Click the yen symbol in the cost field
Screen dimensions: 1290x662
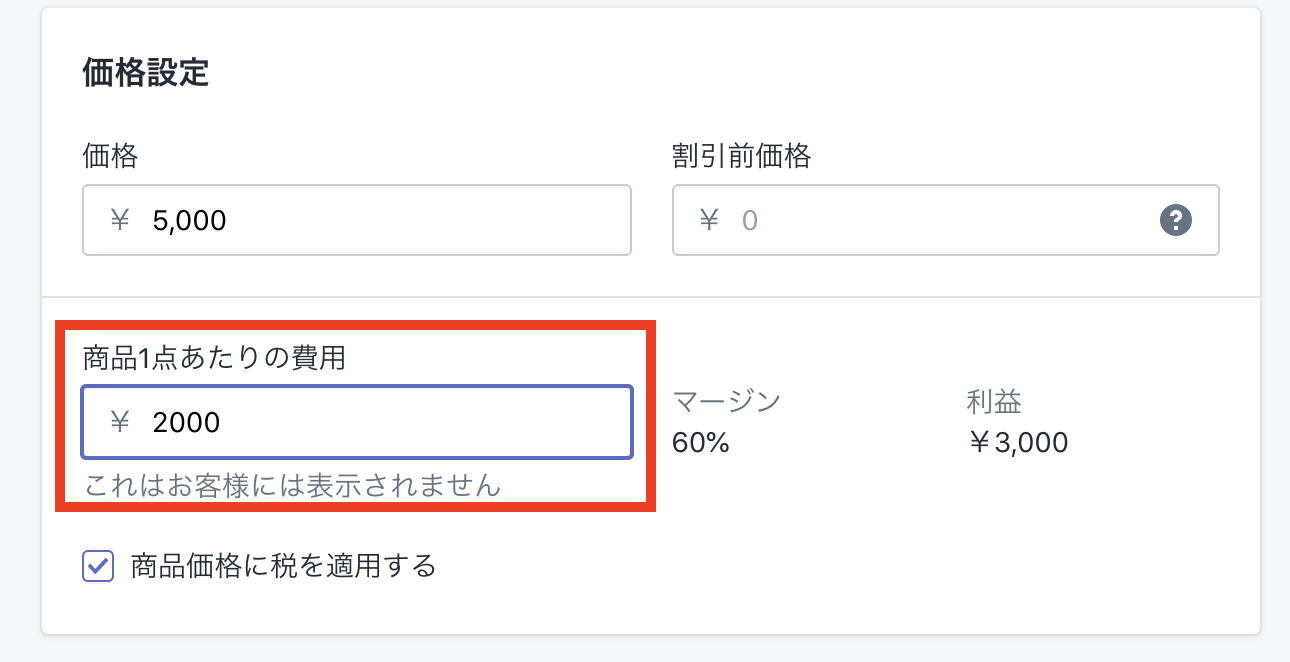pos(120,422)
